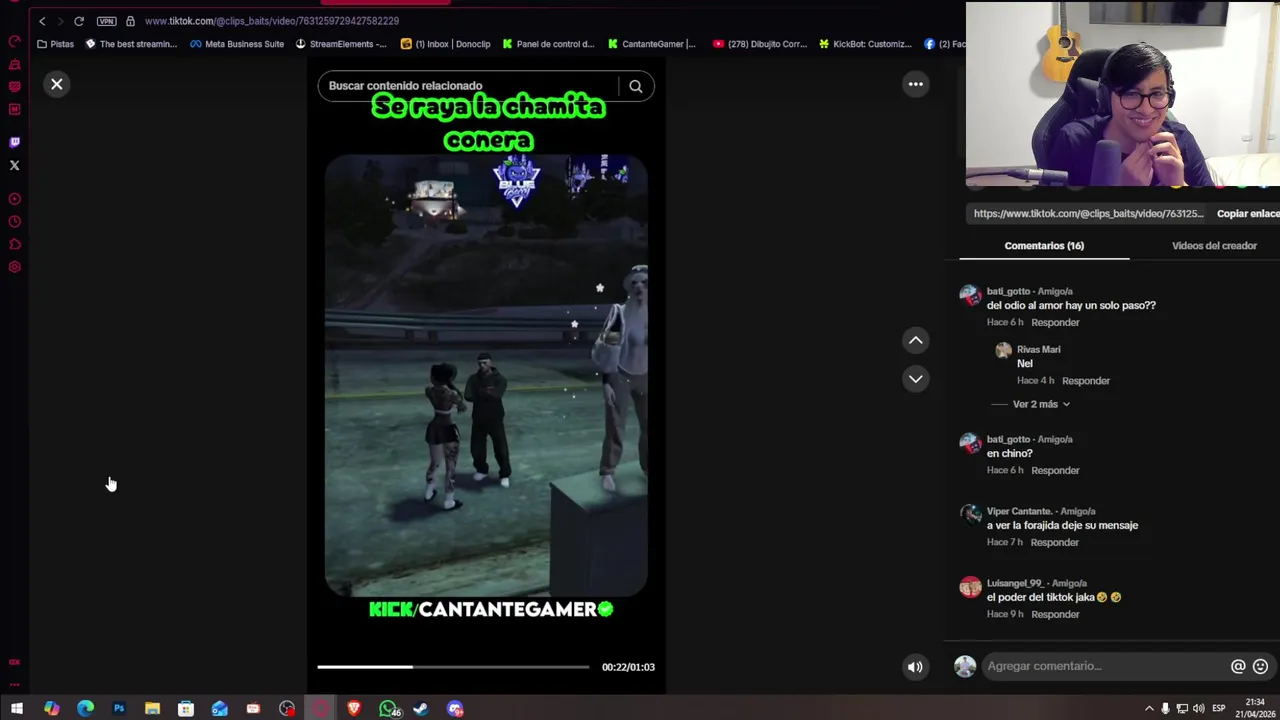Viewport: 1280px width, 720px height.
Task: Open OBS Studio from taskbar
Action: 287,709
